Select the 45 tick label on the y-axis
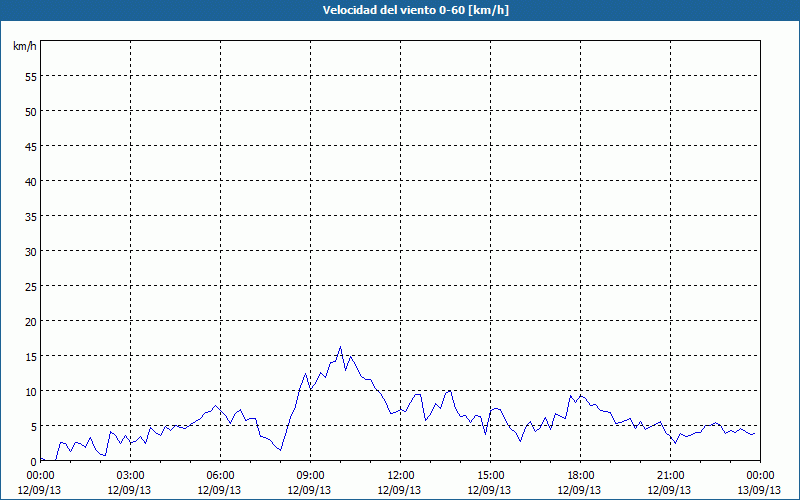The height and width of the screenshot is (500, 800). [30, 146]
